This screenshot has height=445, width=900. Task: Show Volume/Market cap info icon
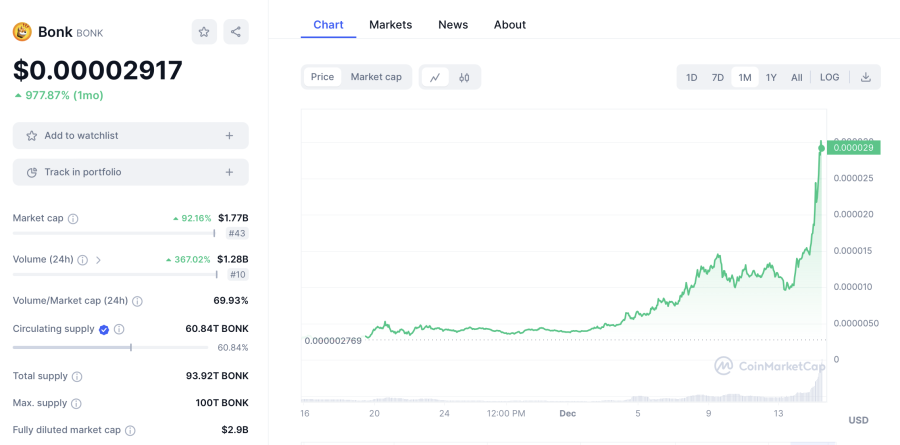click(137, 301)
